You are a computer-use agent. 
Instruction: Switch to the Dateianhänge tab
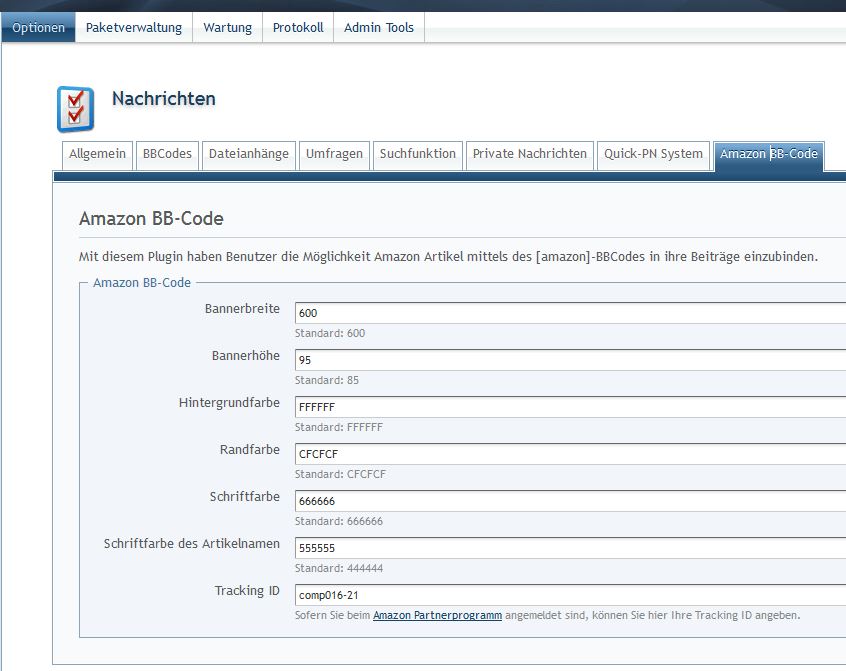(249, 155)
